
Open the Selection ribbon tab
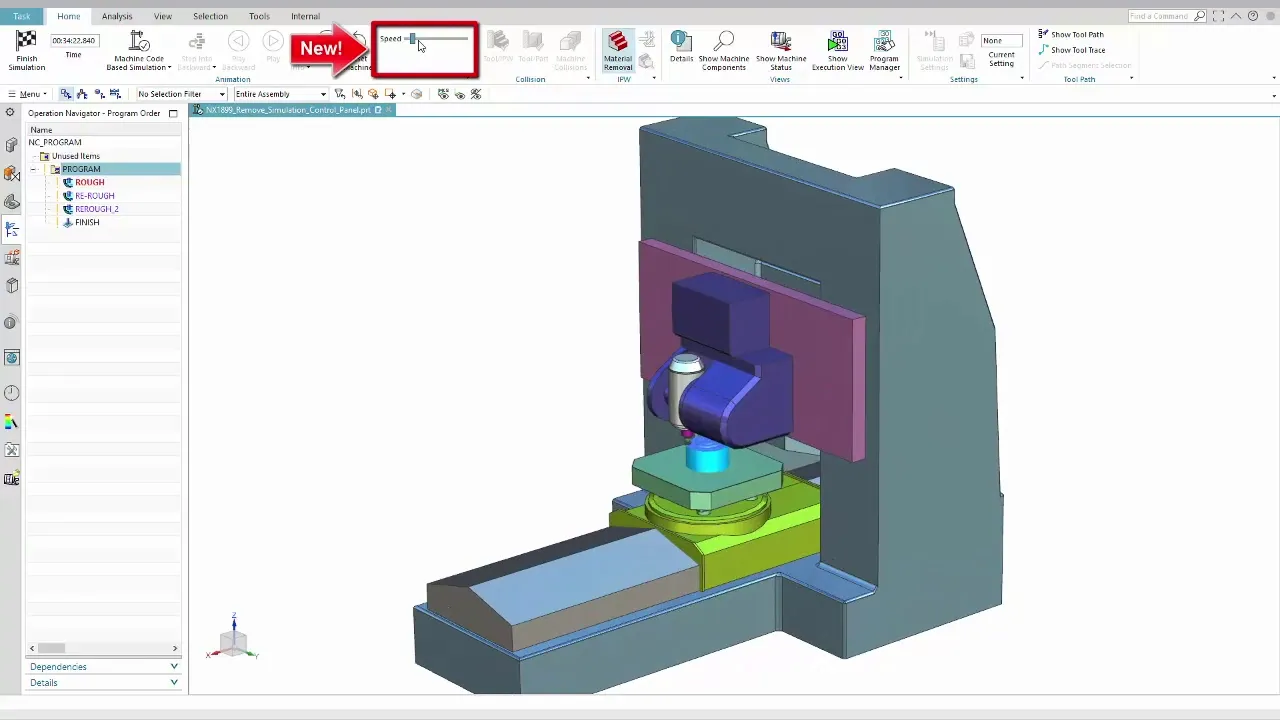210,16
